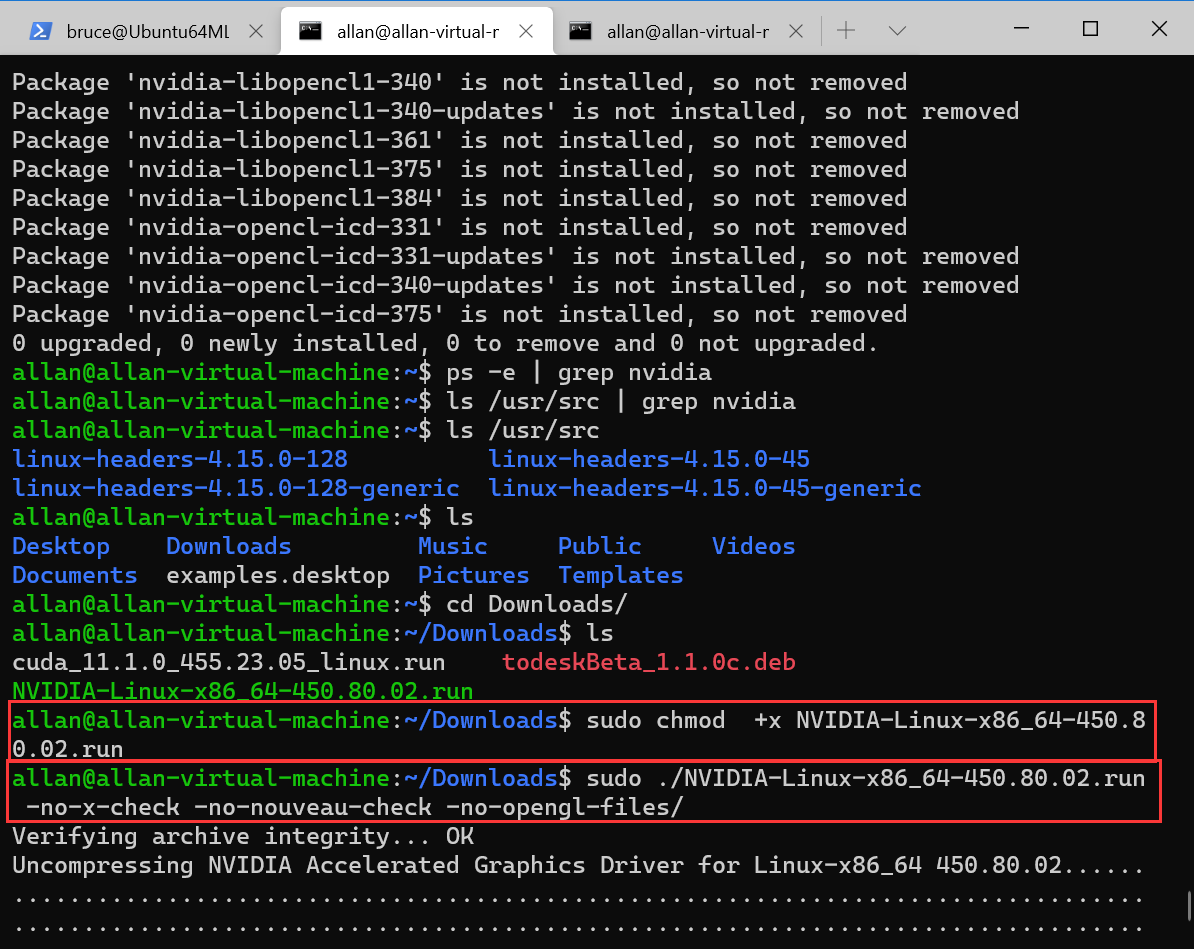Click '-no-x-check -no-nouveau-check' options text
Screen dimensions: 1194x949
[228, 807]
